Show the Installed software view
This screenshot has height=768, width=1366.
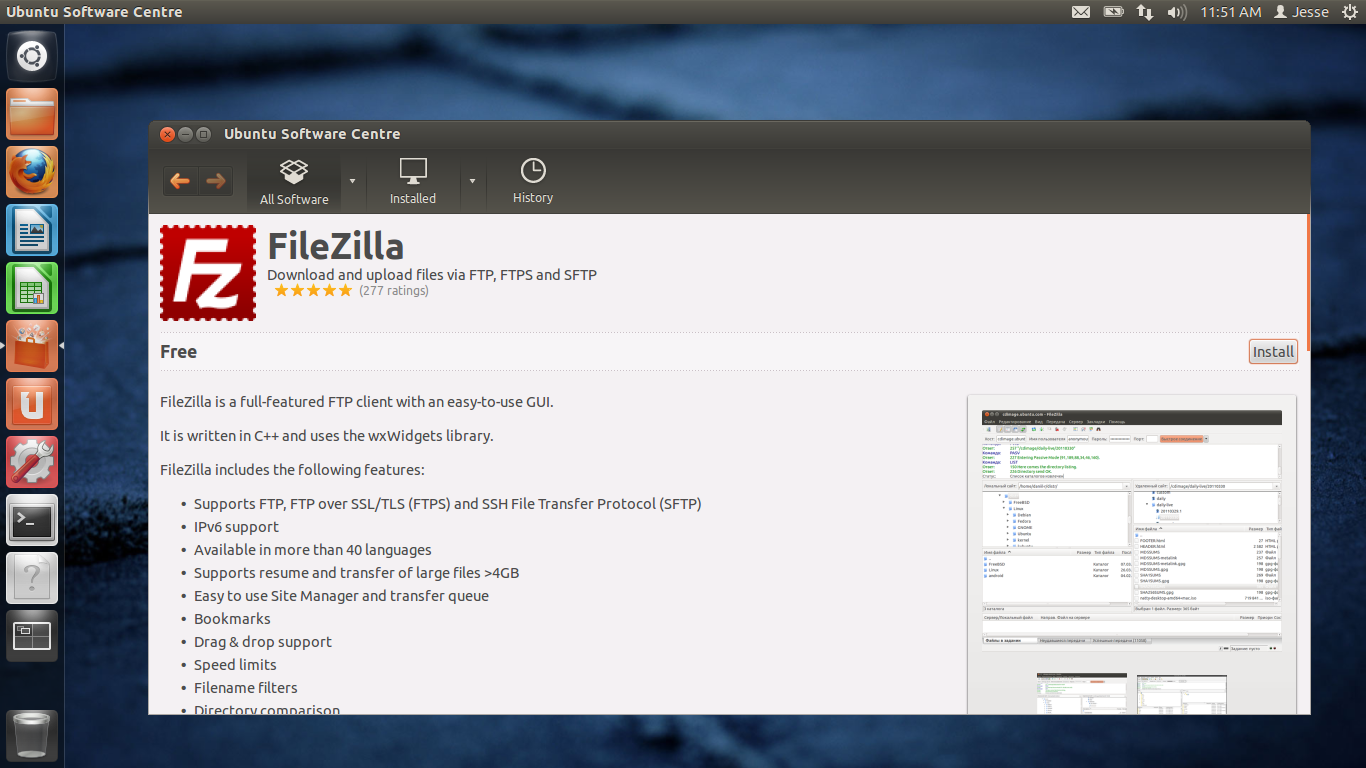pyautogui.click(x=413, y=182)
